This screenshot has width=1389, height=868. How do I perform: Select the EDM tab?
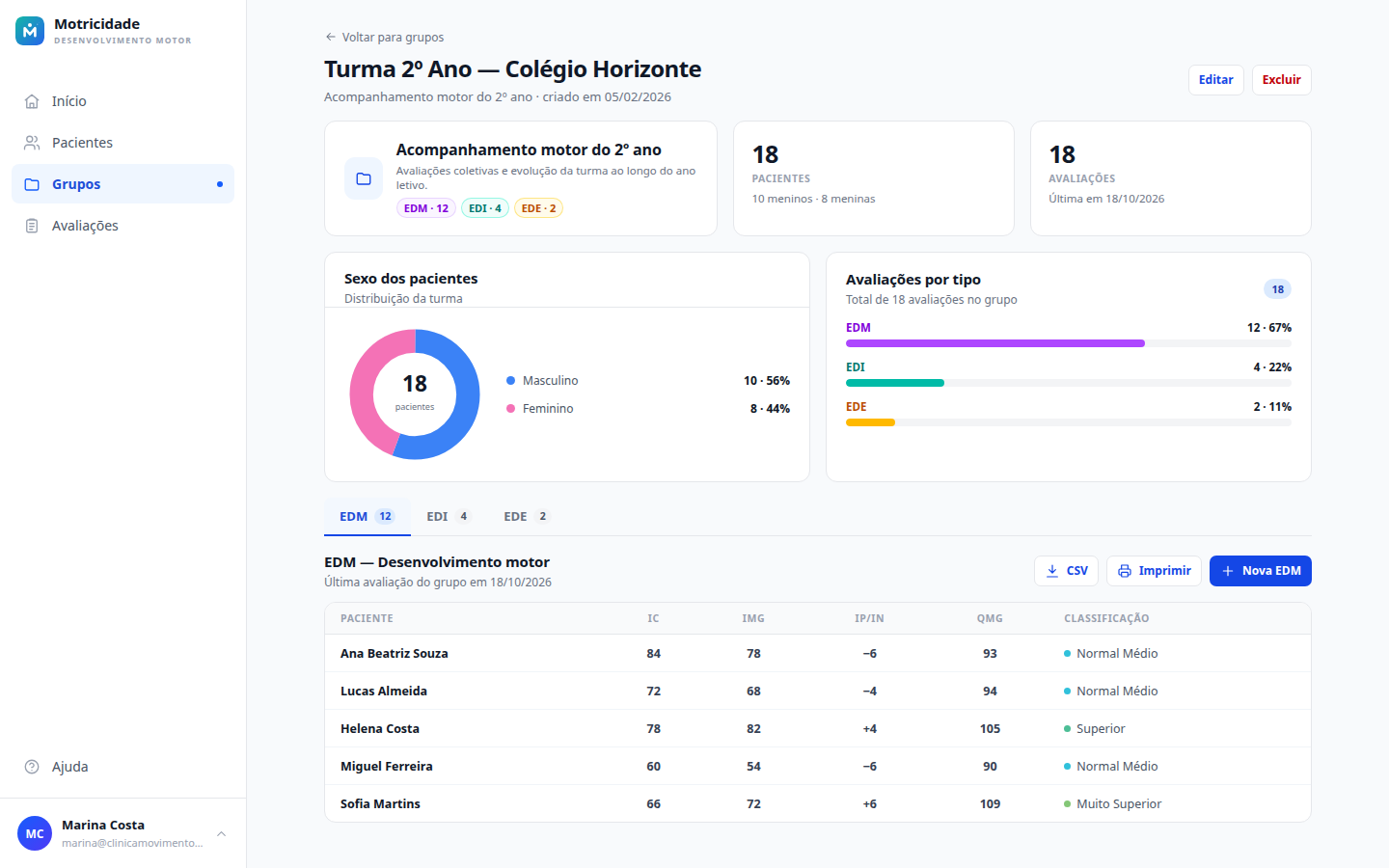[x=367, y=517]
